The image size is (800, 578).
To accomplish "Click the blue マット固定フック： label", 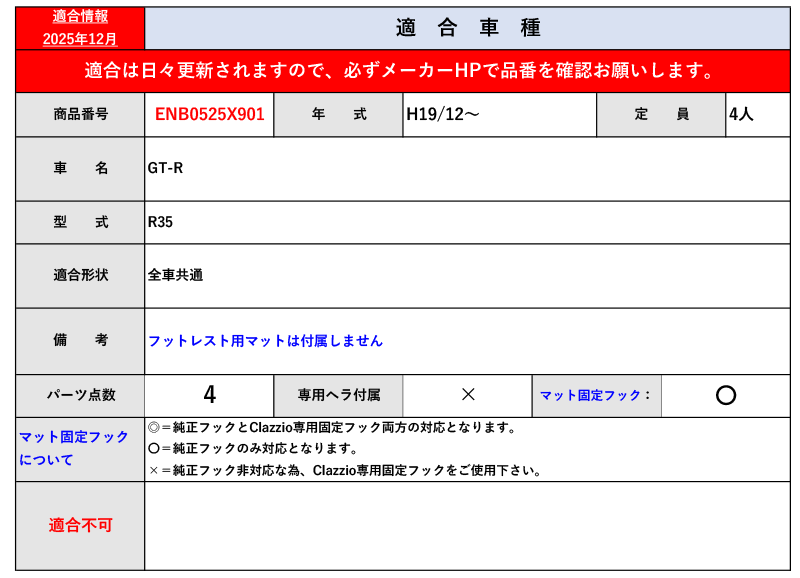I will pos(596,395).
